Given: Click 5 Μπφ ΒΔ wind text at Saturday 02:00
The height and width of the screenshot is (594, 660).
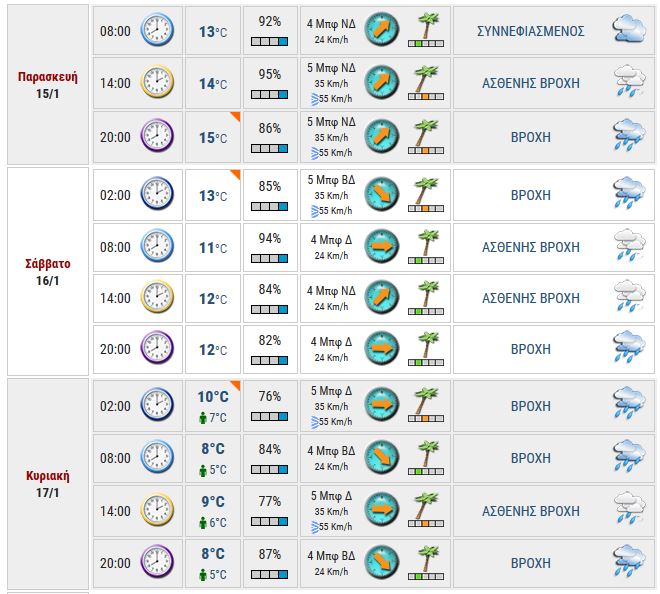Looking at the screenshot, I should coord(331,180).
